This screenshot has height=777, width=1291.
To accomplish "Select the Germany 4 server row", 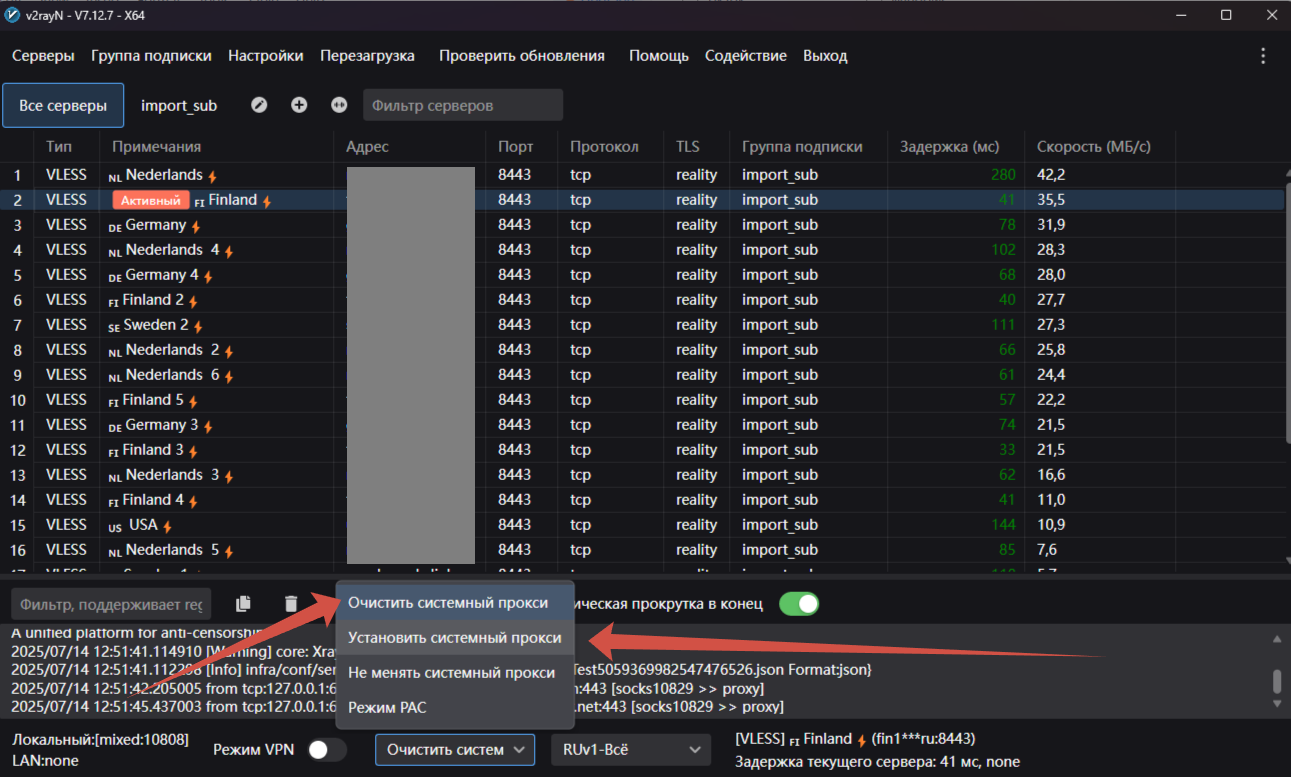I will click(x=642, y=275).
